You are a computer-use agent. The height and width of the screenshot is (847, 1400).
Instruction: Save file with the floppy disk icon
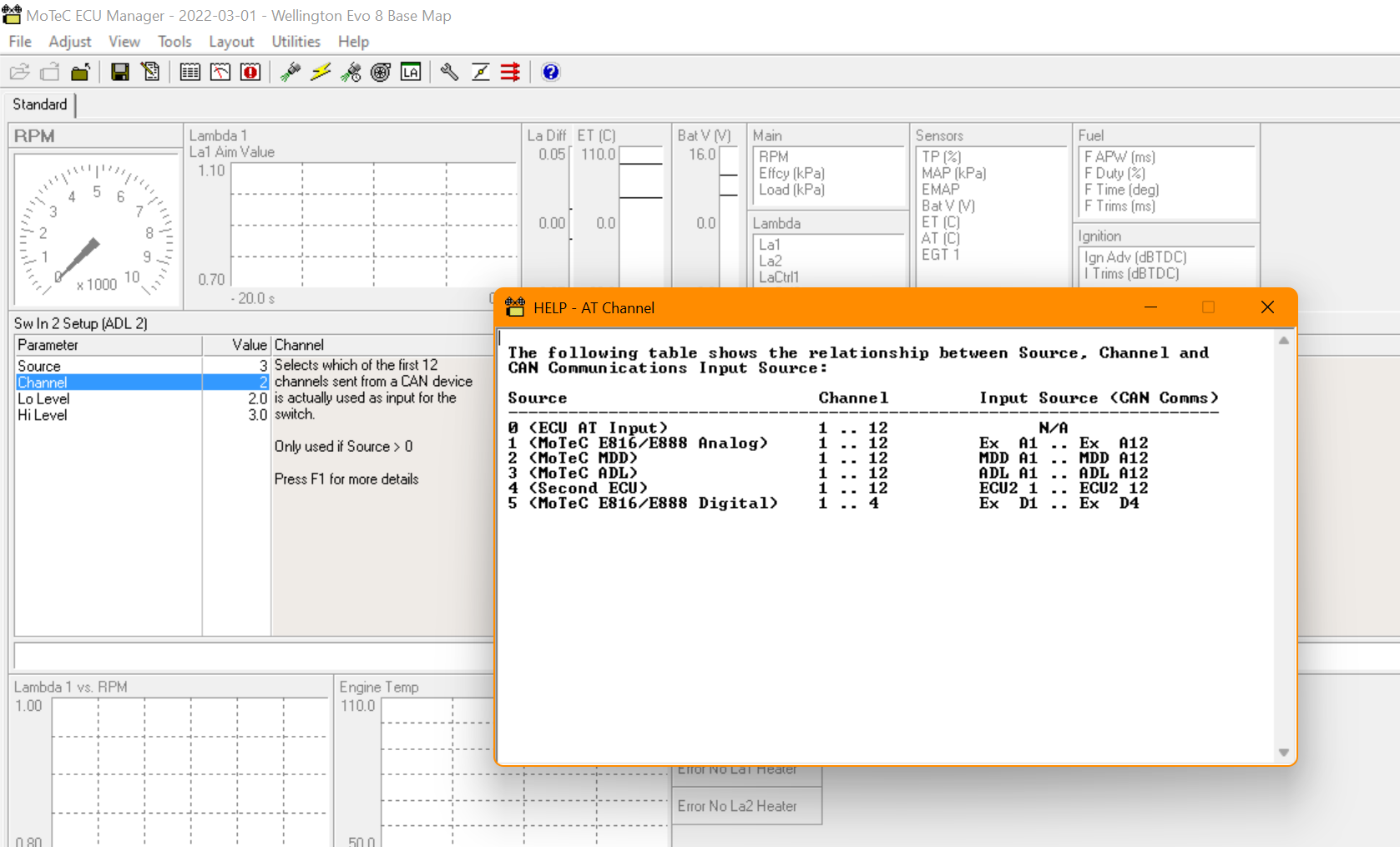(x=120, y=72)
